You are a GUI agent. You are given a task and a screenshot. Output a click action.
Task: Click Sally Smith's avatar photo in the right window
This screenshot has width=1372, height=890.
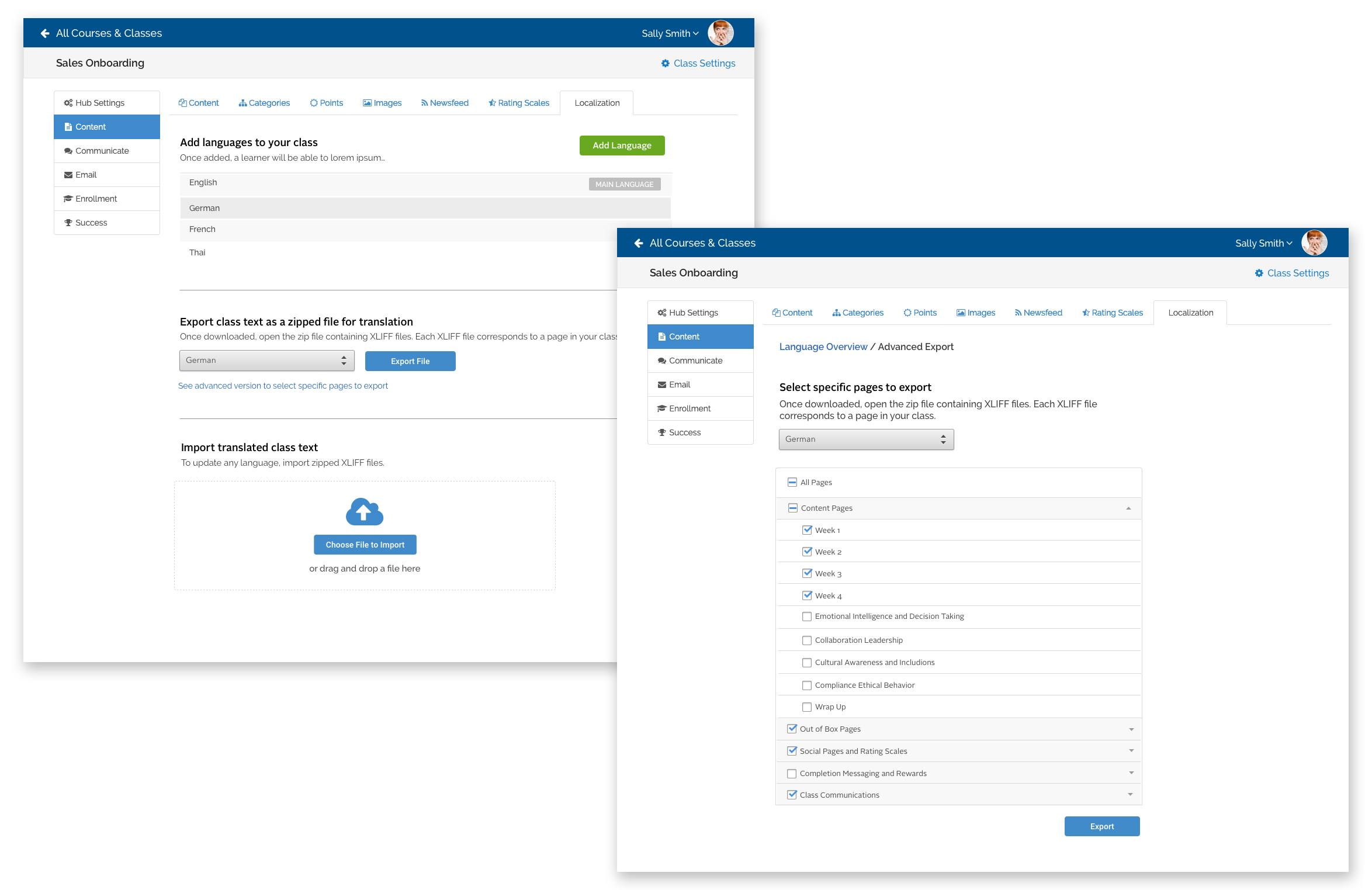point(1314,243)
